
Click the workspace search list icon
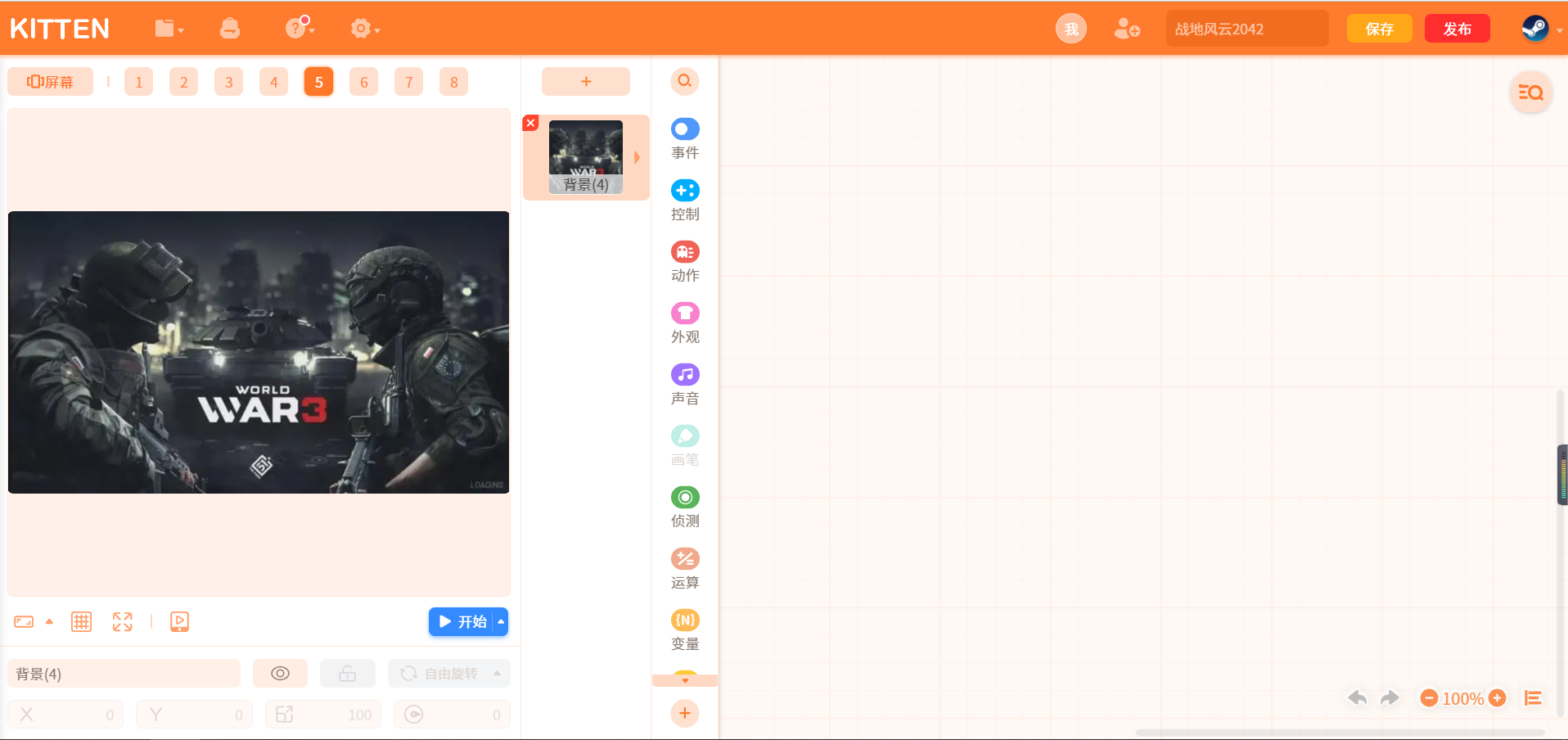(x=1530, y=92)
